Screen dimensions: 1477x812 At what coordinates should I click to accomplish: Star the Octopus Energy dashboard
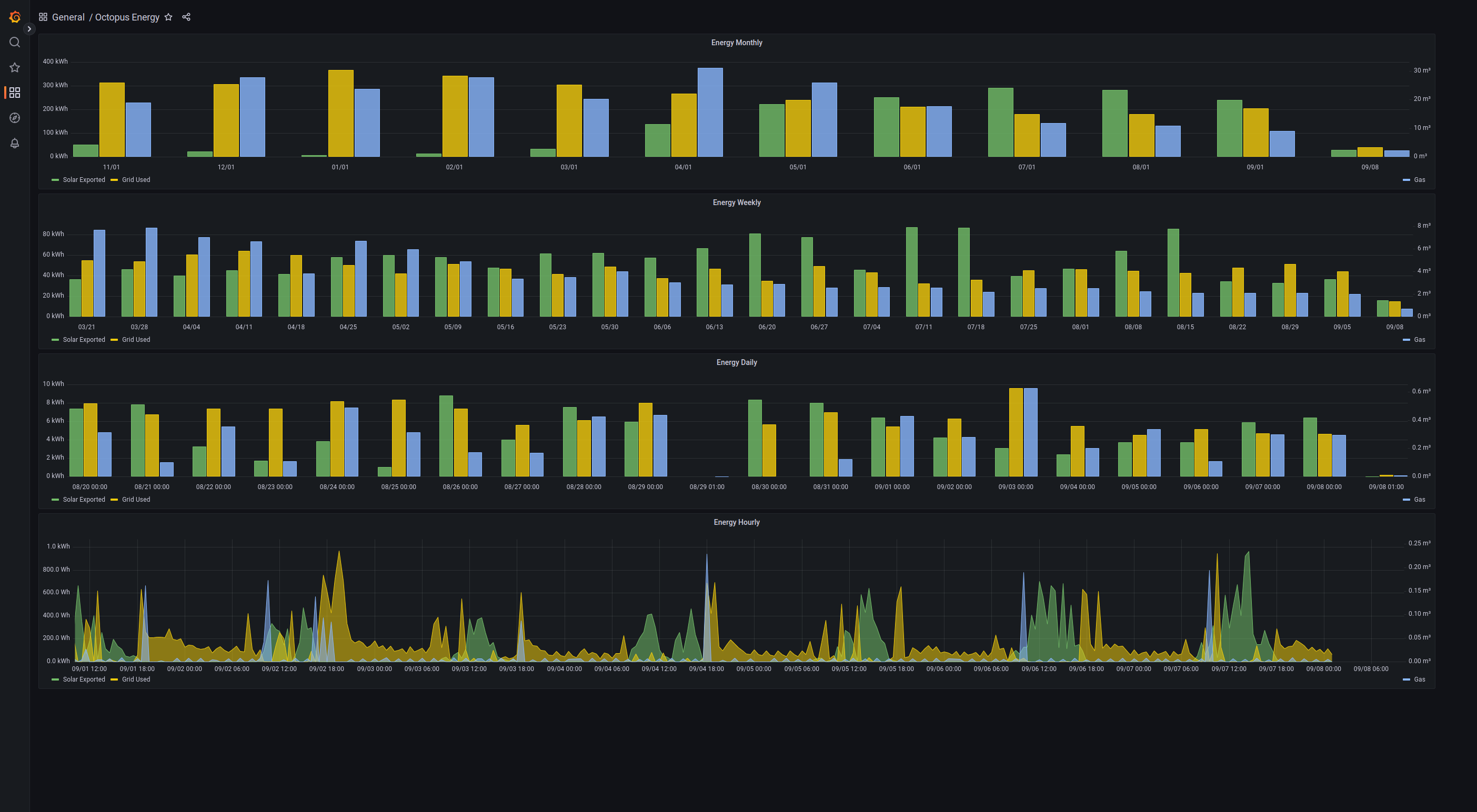pos(168,17)
